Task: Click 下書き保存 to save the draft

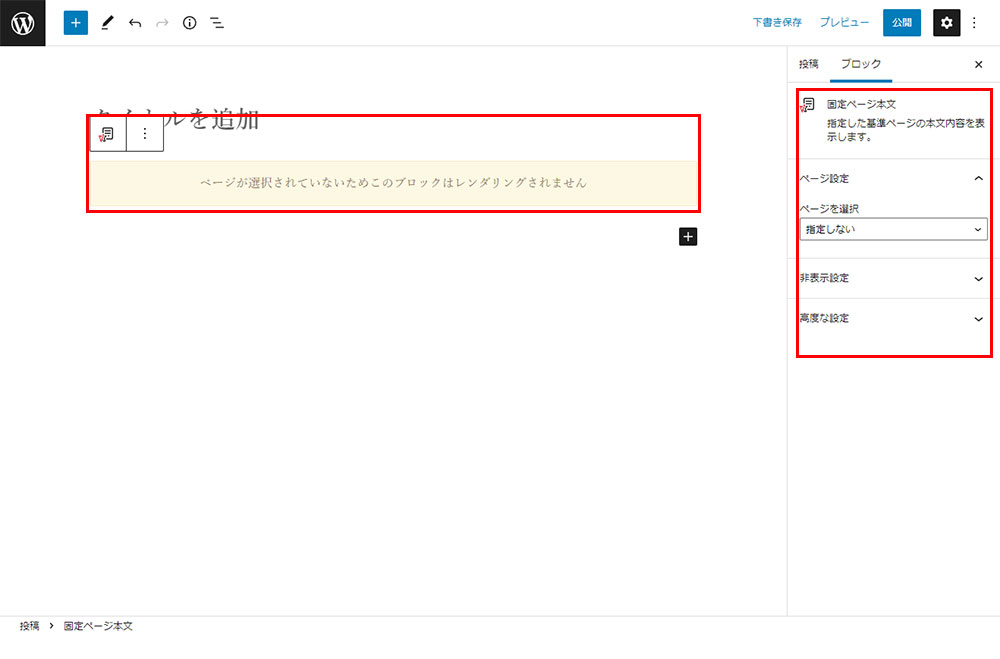Action: click(x=777, y=23)
